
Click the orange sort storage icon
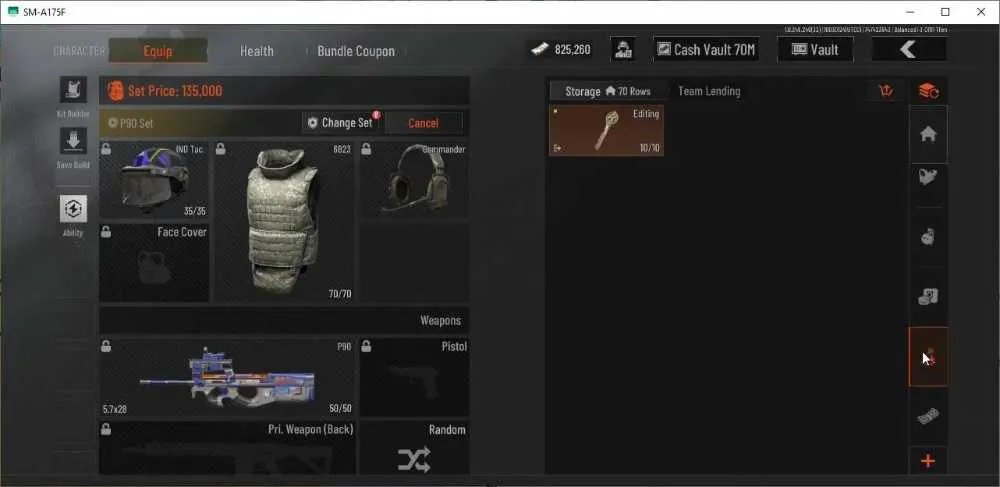point(928,91)
